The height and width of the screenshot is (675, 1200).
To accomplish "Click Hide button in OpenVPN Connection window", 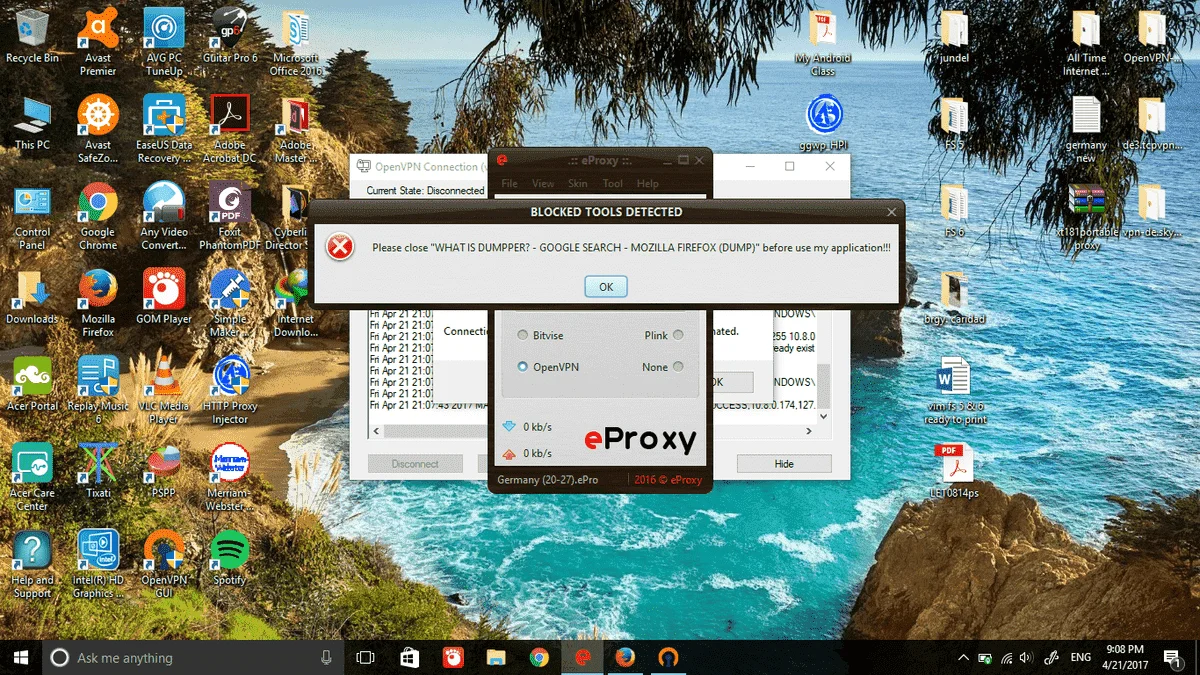I will pos(784,464).
